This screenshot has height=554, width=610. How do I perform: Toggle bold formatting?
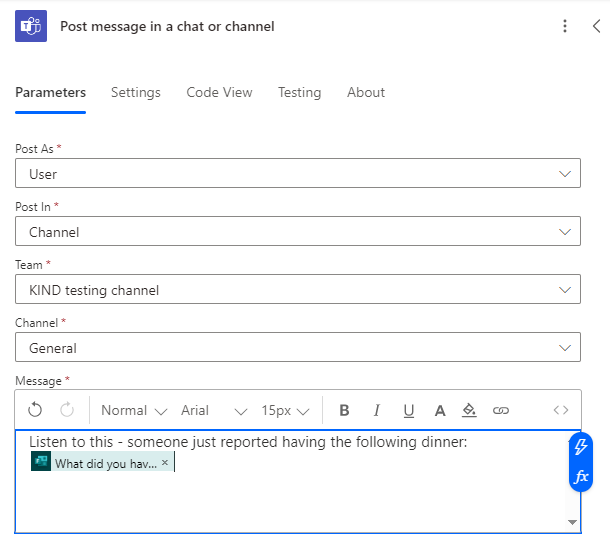point(344,410)
